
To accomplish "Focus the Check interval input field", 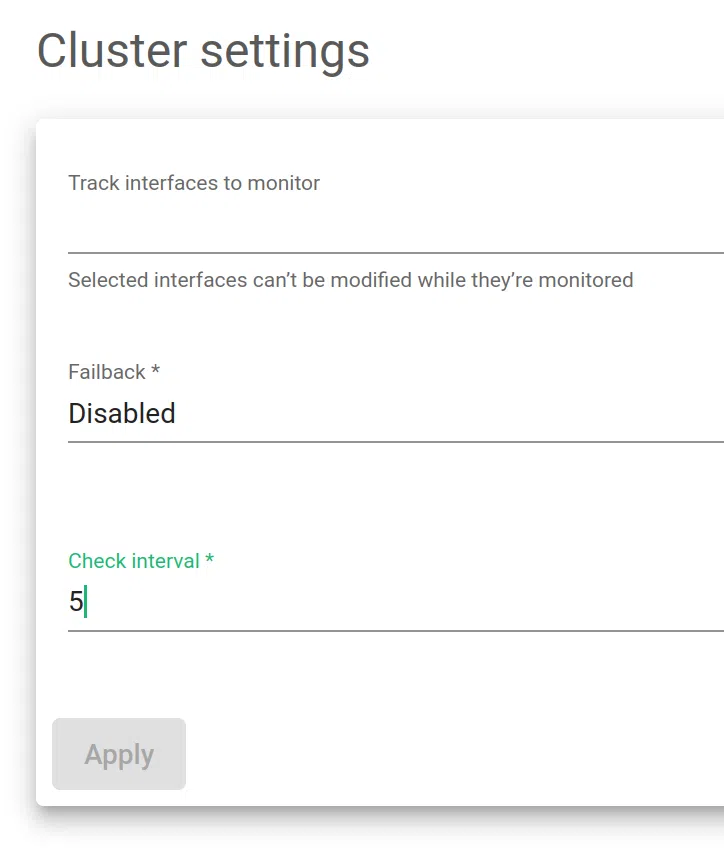I will pyautogui.click(x=395, y=602).
